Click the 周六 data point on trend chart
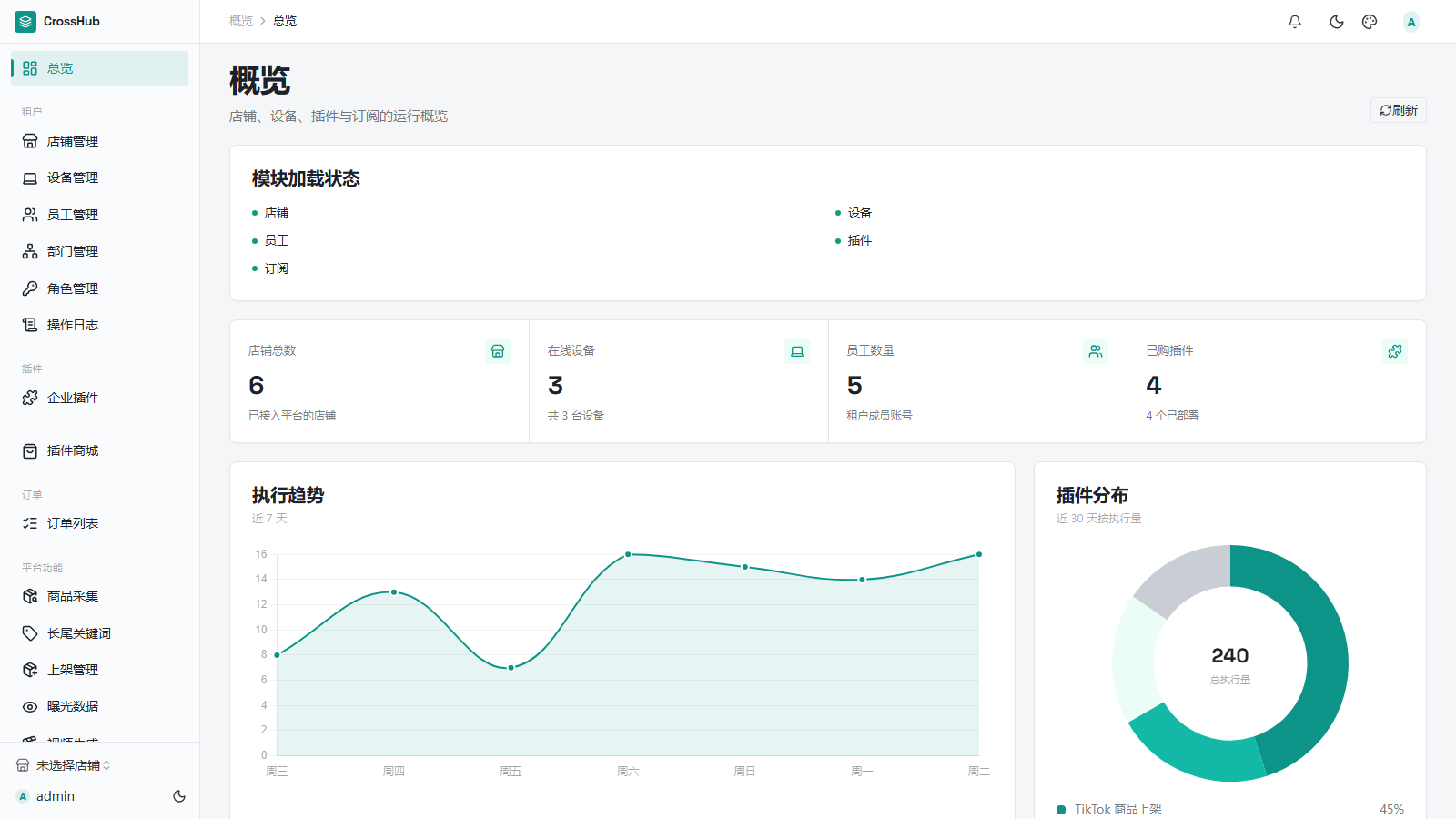Screen dimensions: 1456x819 coord(628,554)
